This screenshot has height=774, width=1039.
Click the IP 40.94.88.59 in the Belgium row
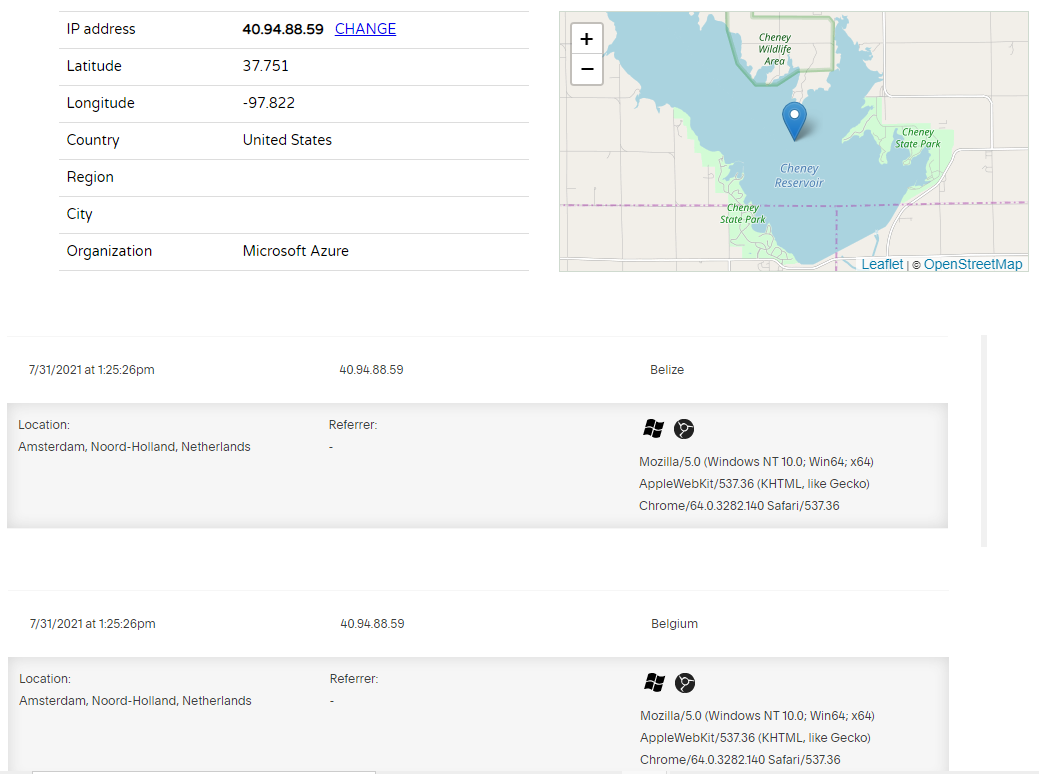pyautogui.click(x=372, y=624)
